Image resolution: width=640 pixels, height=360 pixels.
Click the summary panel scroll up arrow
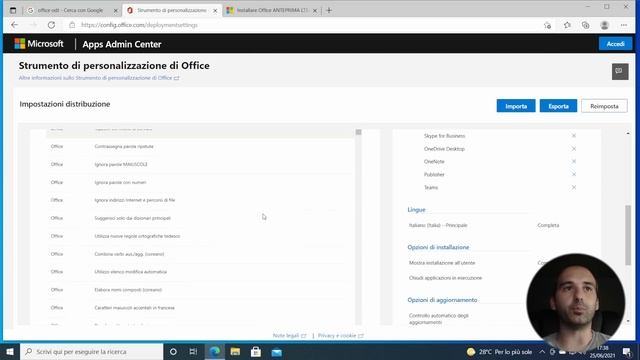[x=628, y=133]
